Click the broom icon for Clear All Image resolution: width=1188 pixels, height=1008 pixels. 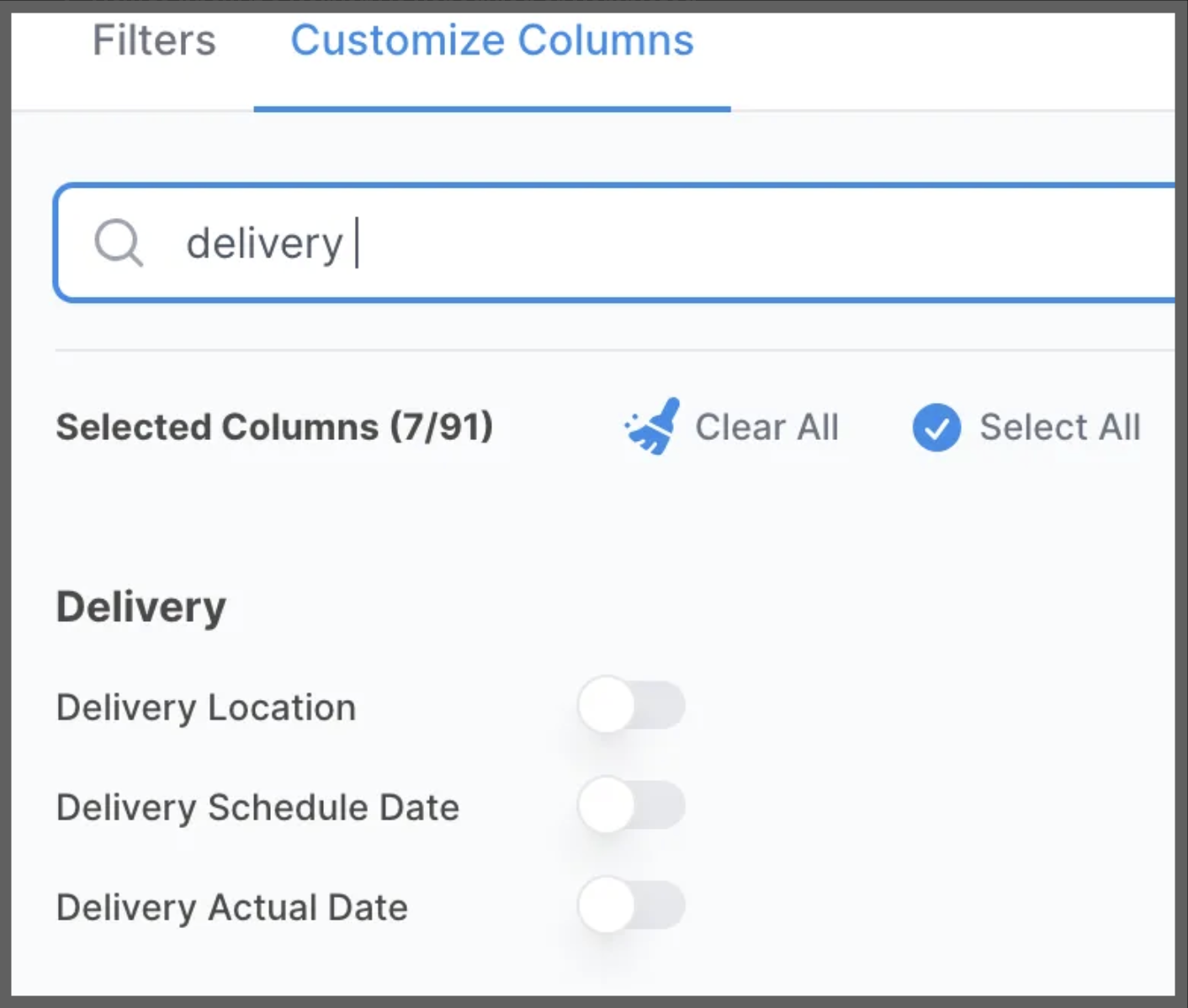coord(653,427)
